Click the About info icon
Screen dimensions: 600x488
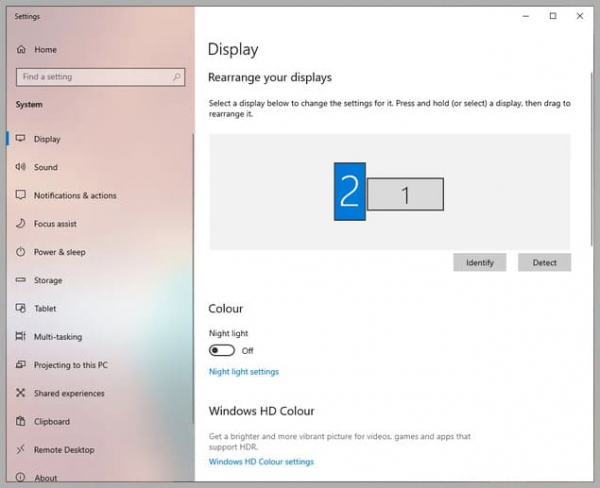click(21, 477)
